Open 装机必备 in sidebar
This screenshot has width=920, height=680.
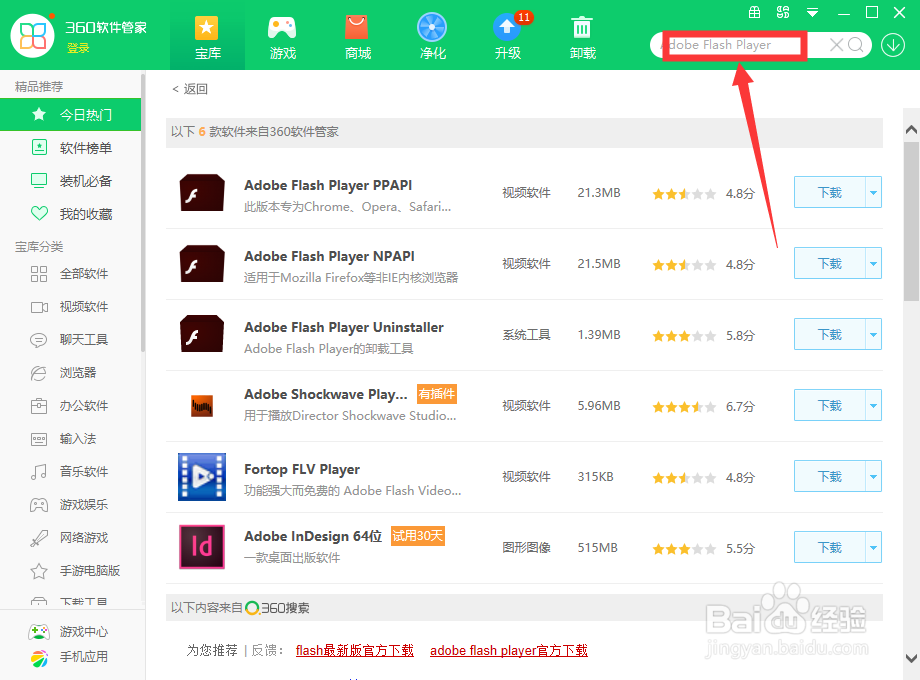coord(70,181)
